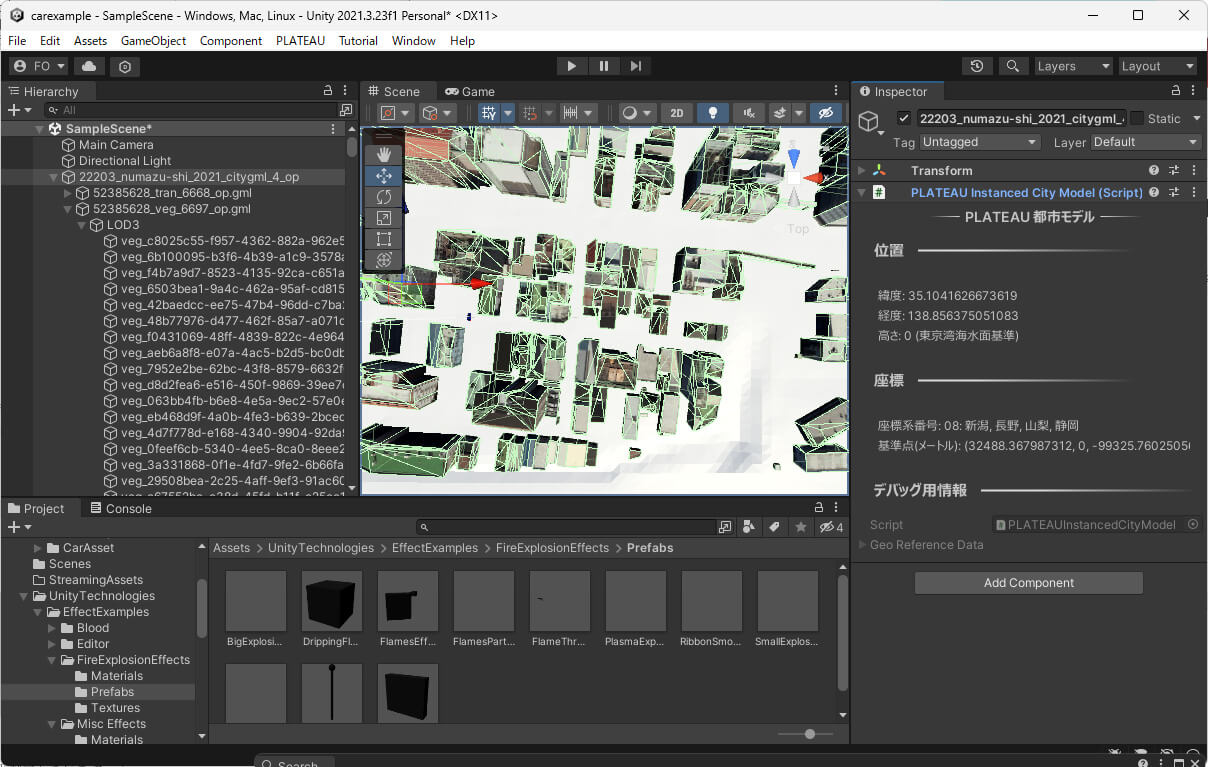Open the Window menu
Screen dimensions: 1208x767
[413, 41]
